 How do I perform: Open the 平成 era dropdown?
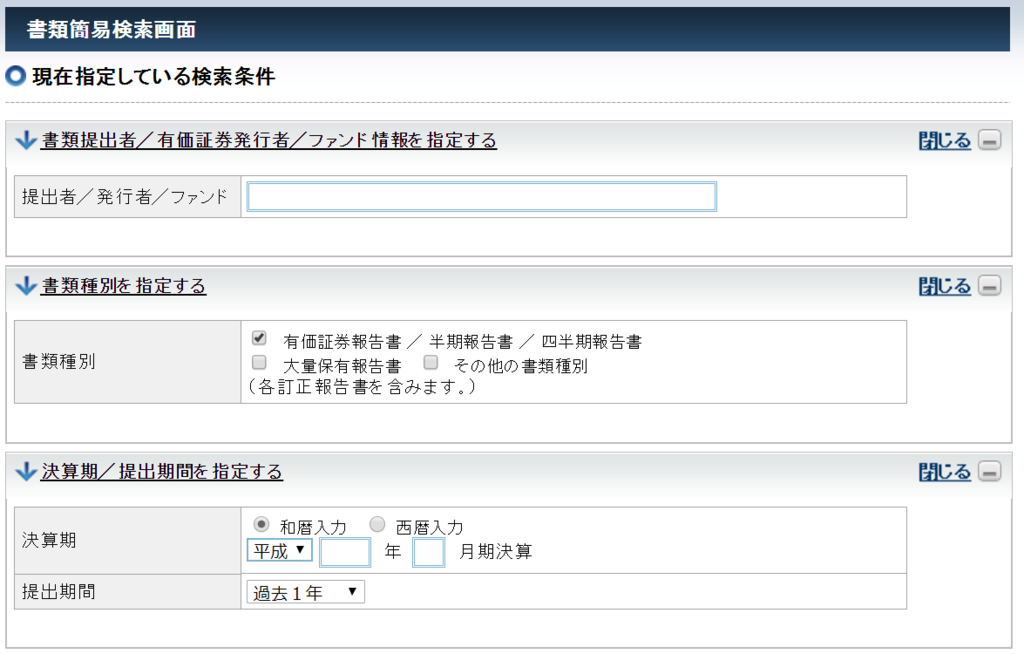point(280,550)
